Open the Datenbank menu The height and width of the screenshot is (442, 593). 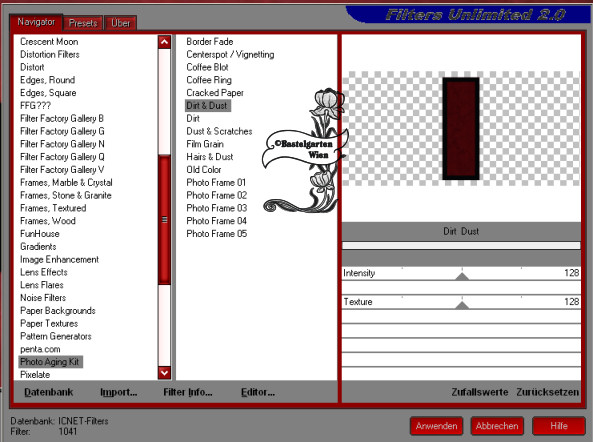point(48,392)
